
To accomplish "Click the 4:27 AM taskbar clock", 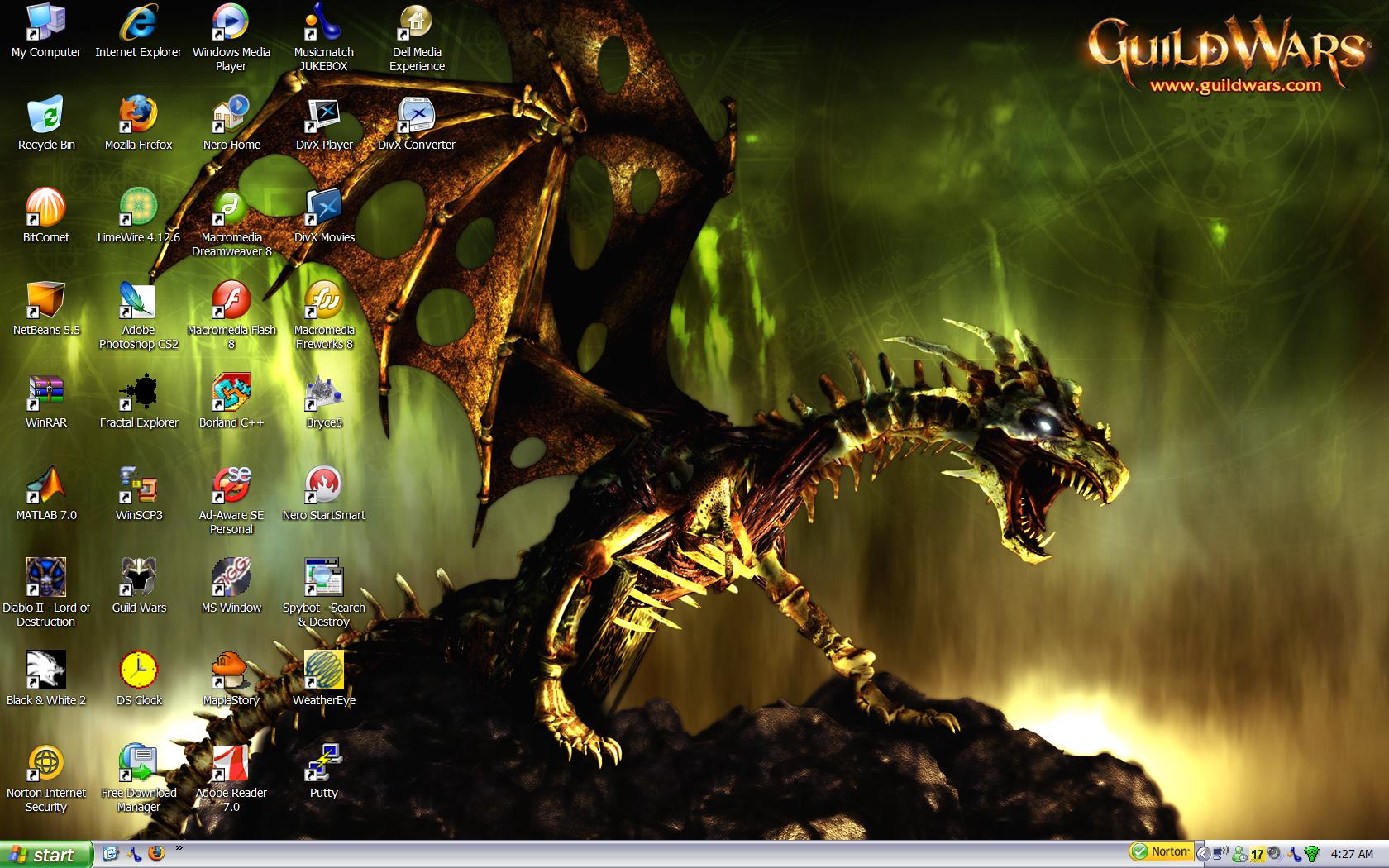I will pos(1352,854).
